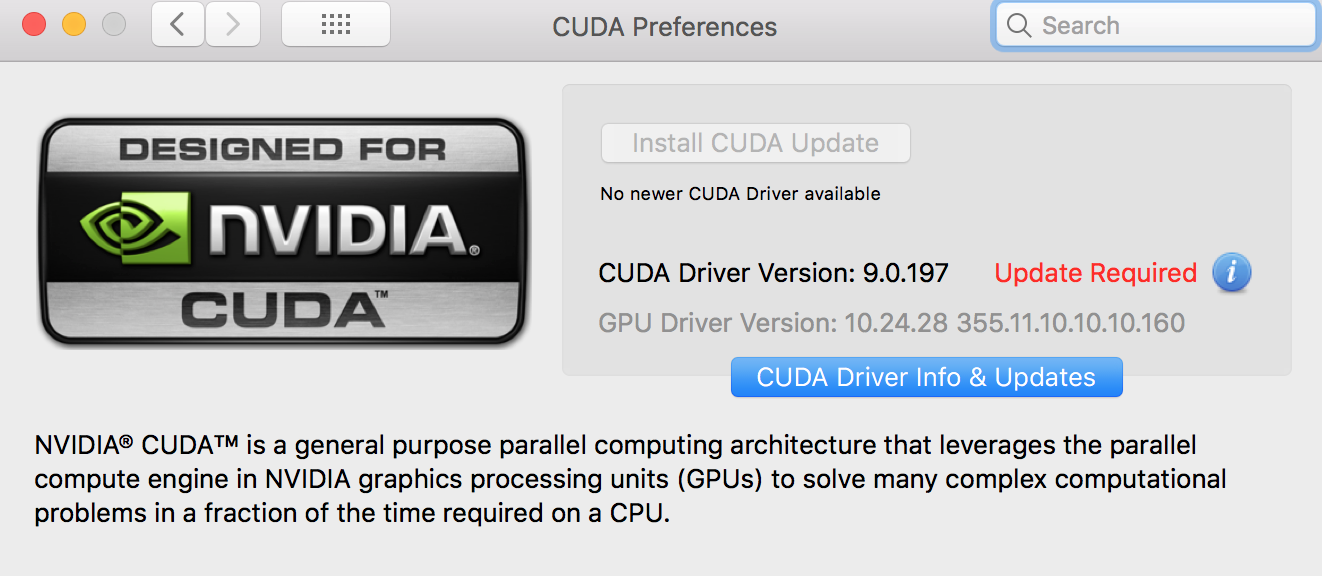The width and height of the screenshot is (1322, 576).
Task: Click the red Update Required label
Action: tap(1095, 273)
